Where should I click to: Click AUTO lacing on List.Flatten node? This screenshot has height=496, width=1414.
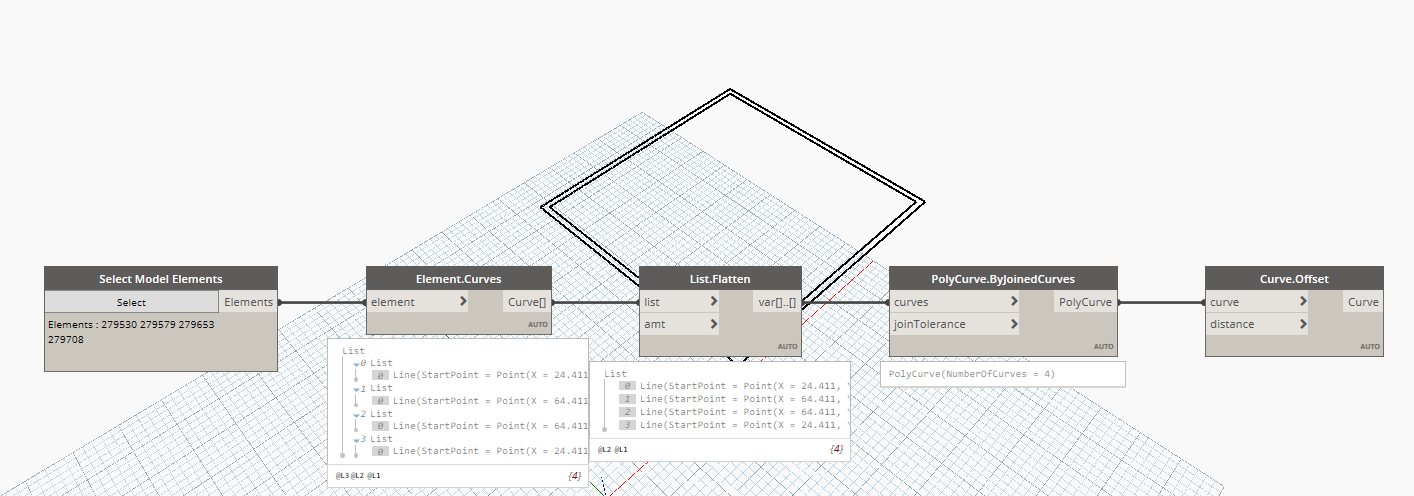788,347
